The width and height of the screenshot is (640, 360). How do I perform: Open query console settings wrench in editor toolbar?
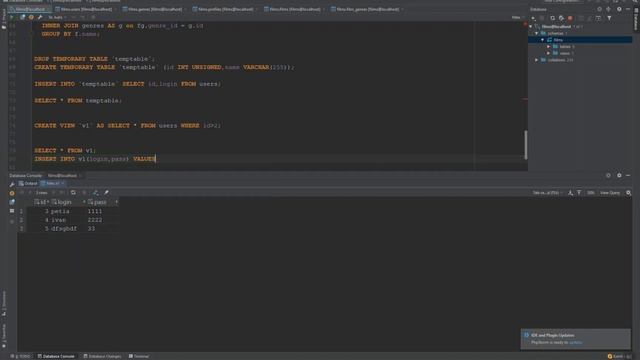click(40, 18)
